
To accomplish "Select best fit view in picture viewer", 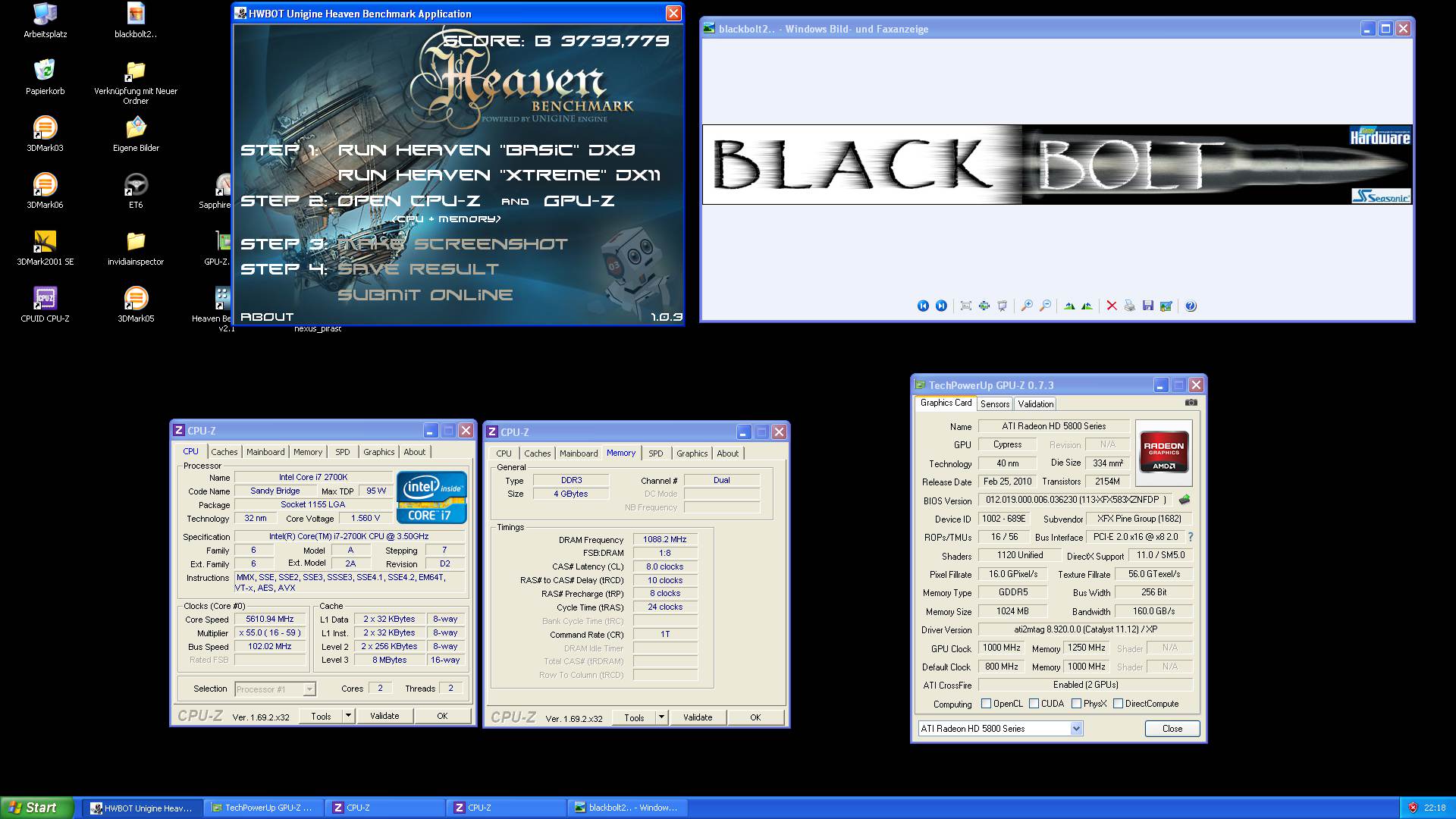I will tap(965, 306).
